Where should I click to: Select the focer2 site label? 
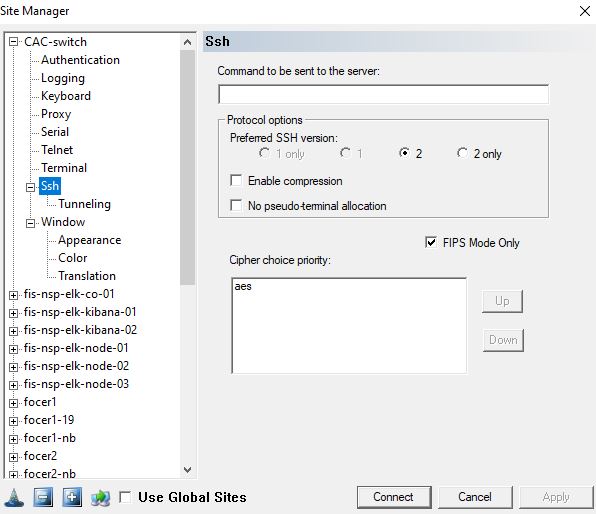(x=40, y=456)
